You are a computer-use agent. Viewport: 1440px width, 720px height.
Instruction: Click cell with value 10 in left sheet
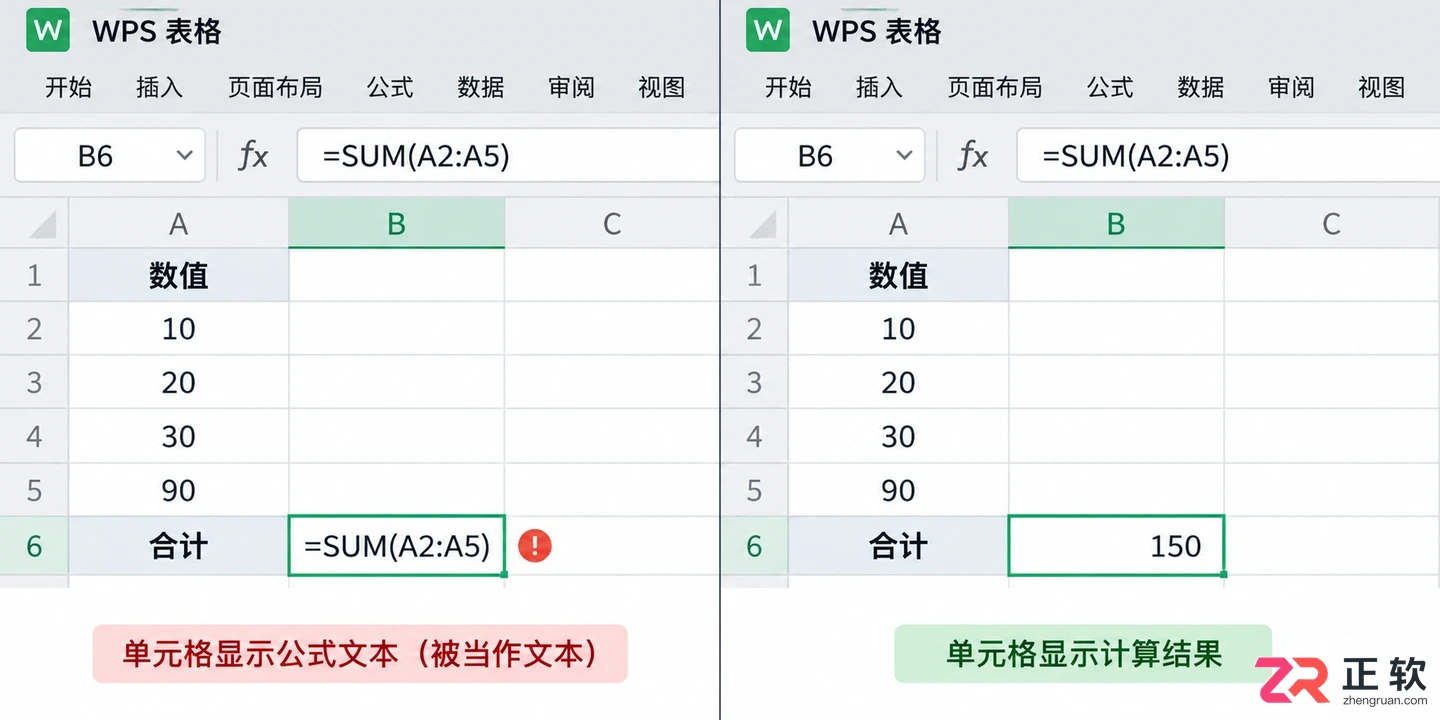(x=179, y=329)
